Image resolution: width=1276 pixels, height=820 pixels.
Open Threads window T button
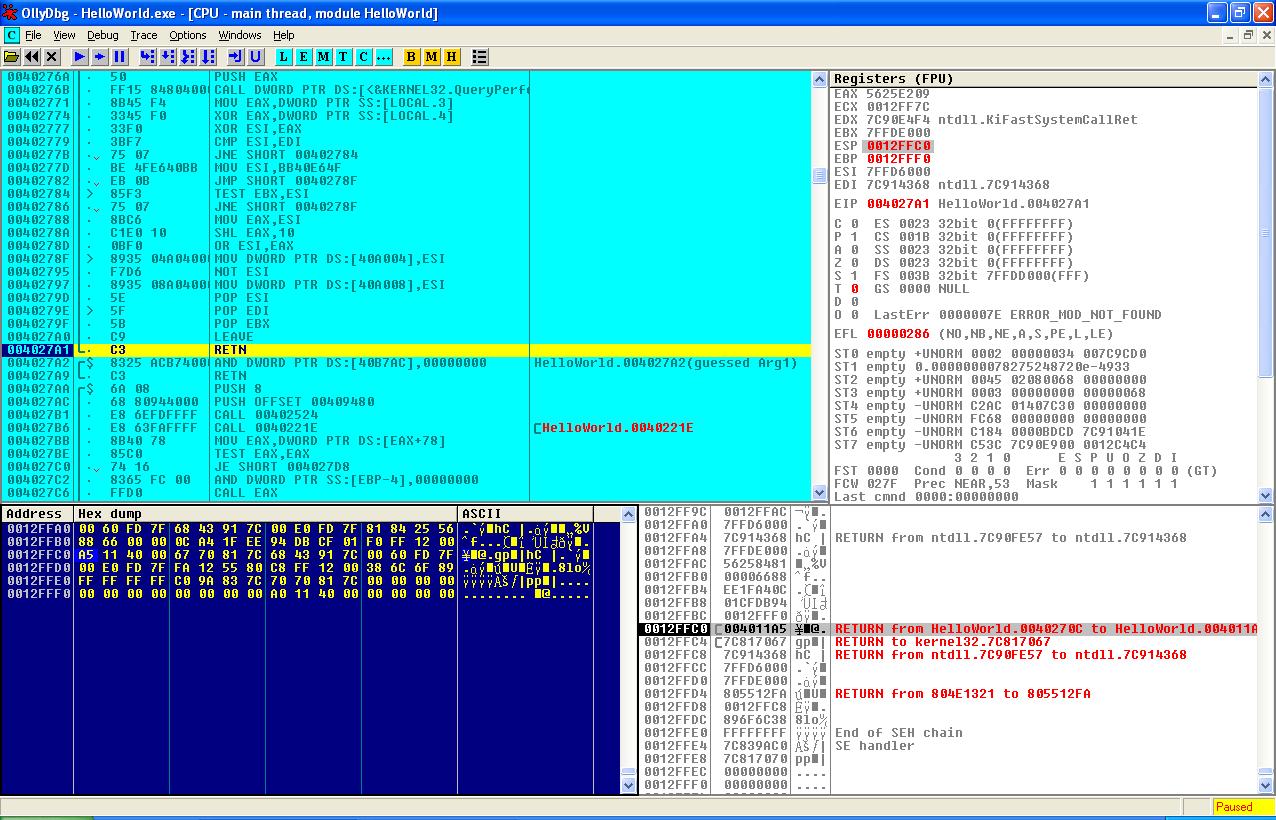click(x=344, y=57)
